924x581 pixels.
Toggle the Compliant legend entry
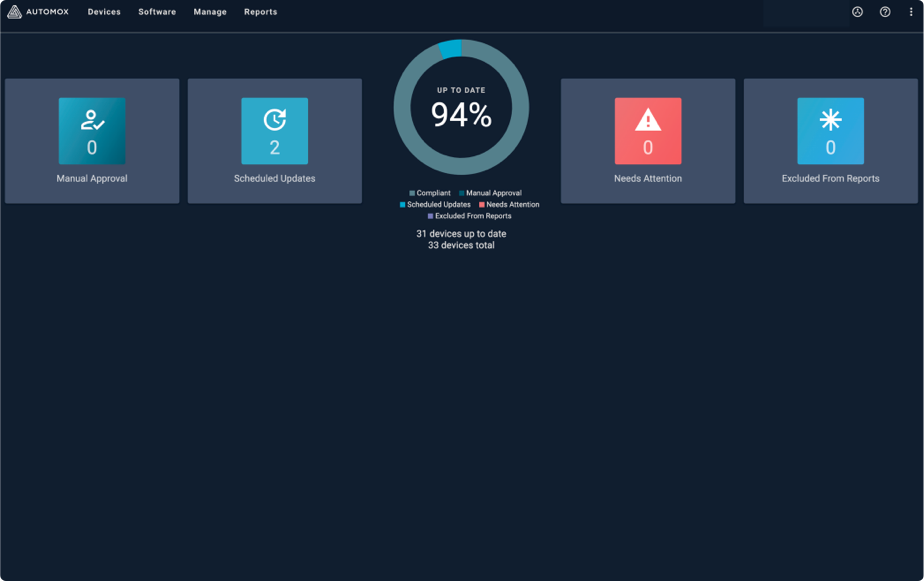(430, 193)
